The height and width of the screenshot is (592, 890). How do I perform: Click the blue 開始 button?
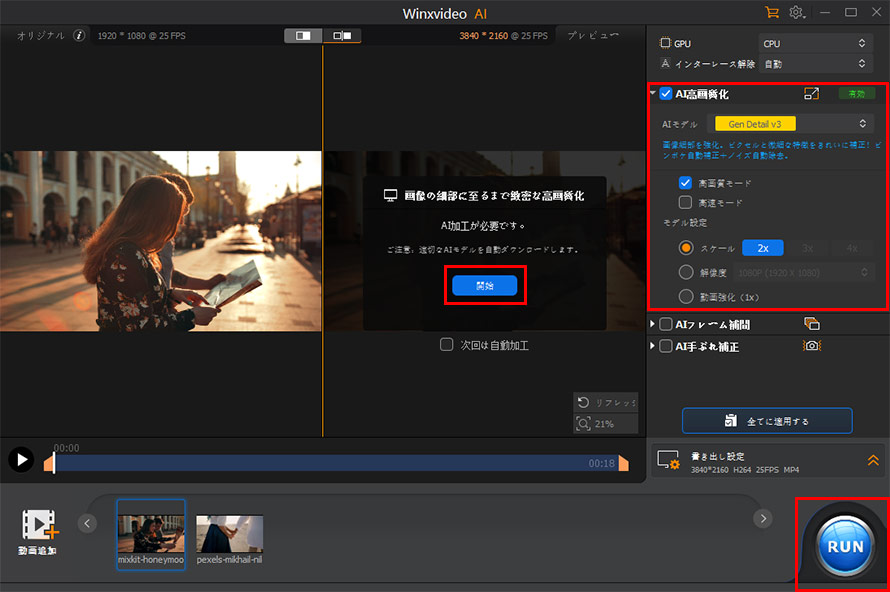point(485,285)
